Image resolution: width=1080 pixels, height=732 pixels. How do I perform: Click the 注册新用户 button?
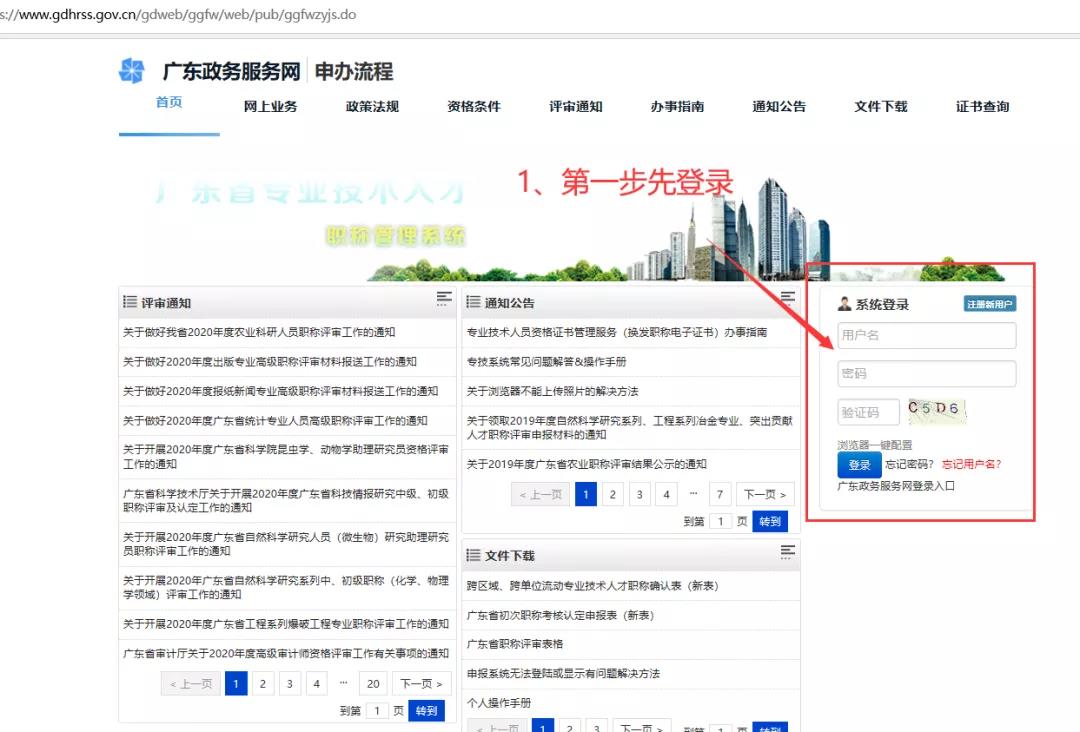coord(990,304)
